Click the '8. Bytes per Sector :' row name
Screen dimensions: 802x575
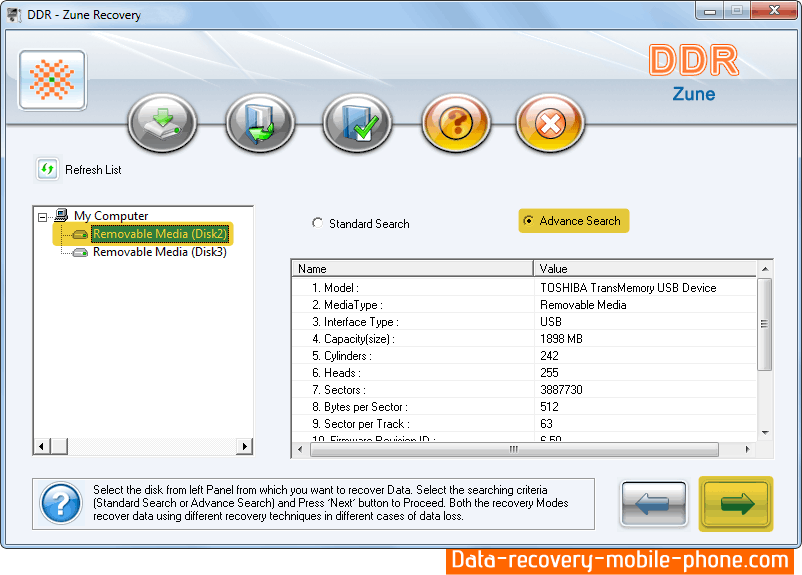[360, 407]
